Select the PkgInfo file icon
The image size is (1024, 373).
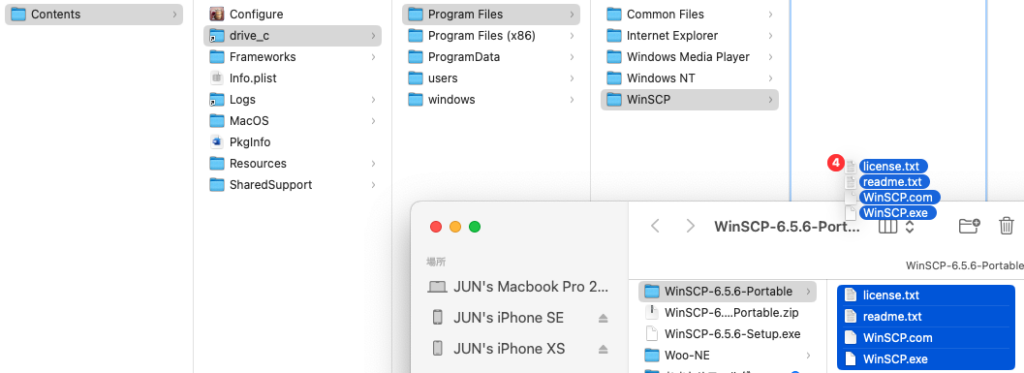click(217, 142)
